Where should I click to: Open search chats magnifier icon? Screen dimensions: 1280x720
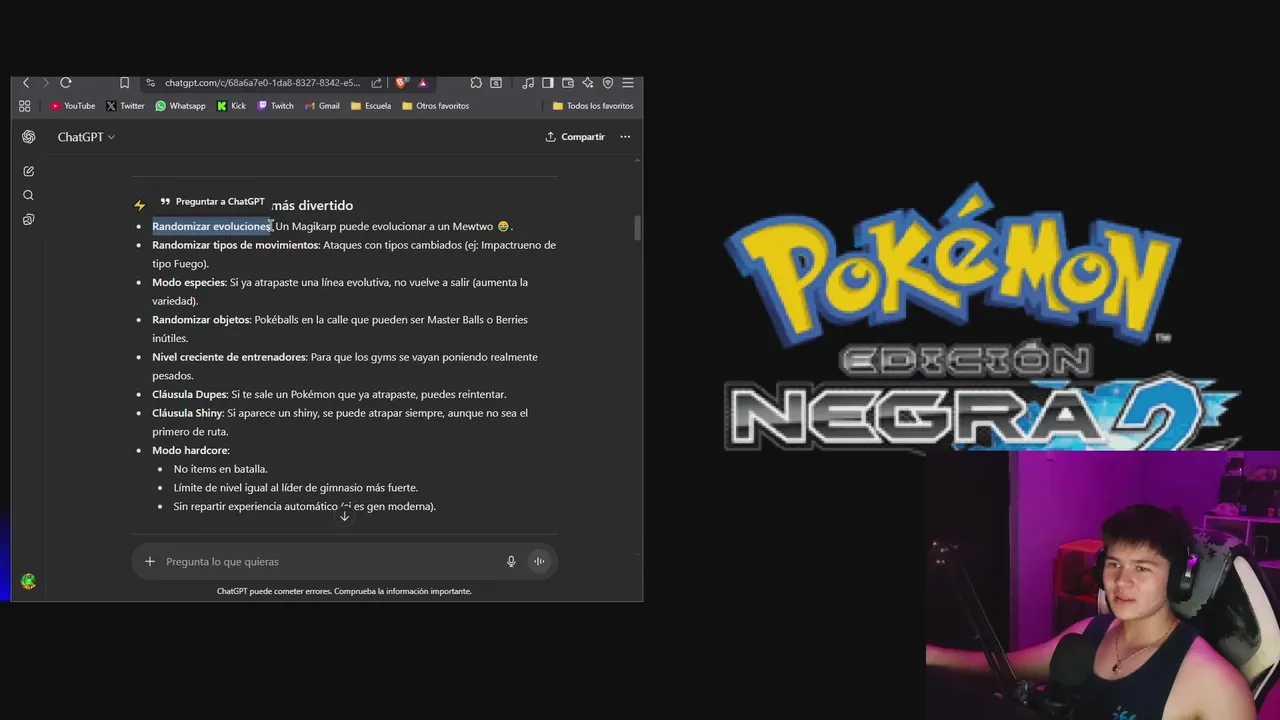pyautogui.click(x=28, y=195)
